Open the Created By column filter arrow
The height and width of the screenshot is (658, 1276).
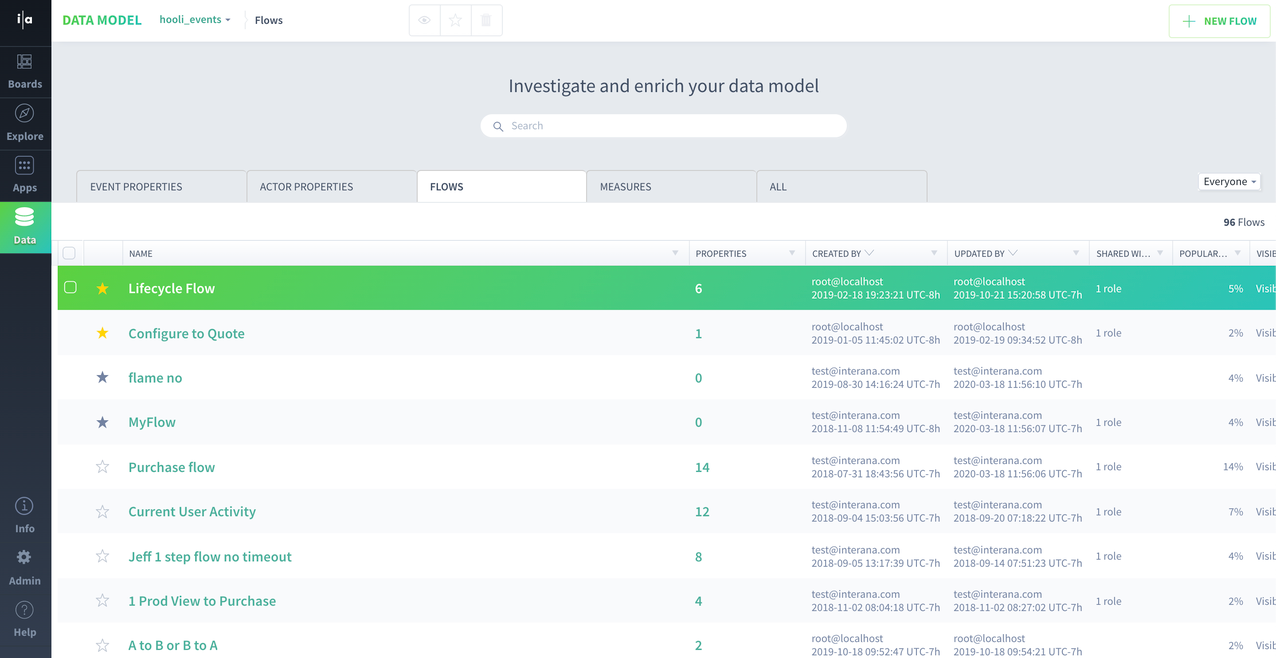point(934,253)
